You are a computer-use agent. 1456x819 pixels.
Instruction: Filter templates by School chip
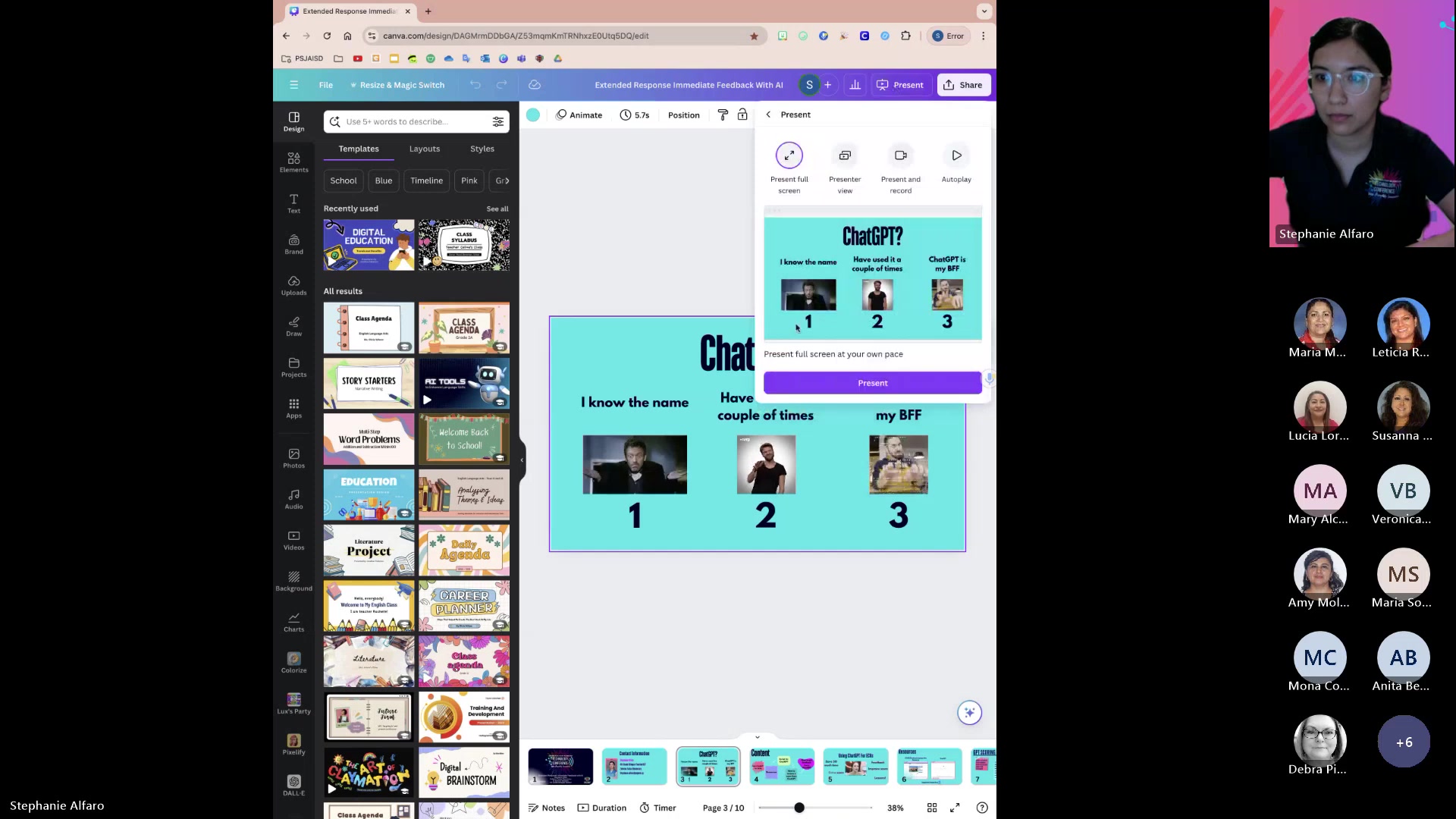coord(344,180)
